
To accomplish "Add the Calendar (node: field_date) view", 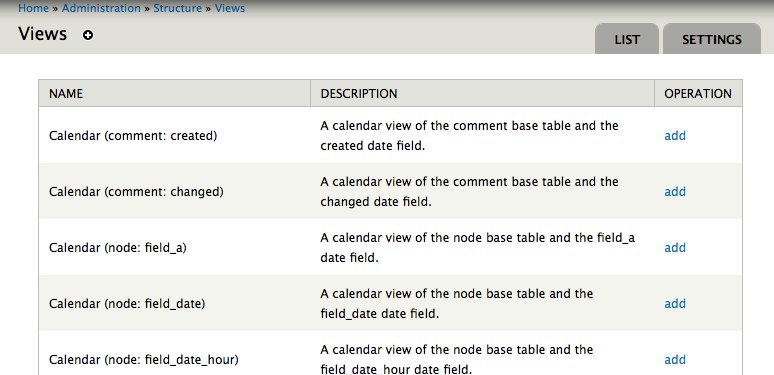I will [675, 303].
